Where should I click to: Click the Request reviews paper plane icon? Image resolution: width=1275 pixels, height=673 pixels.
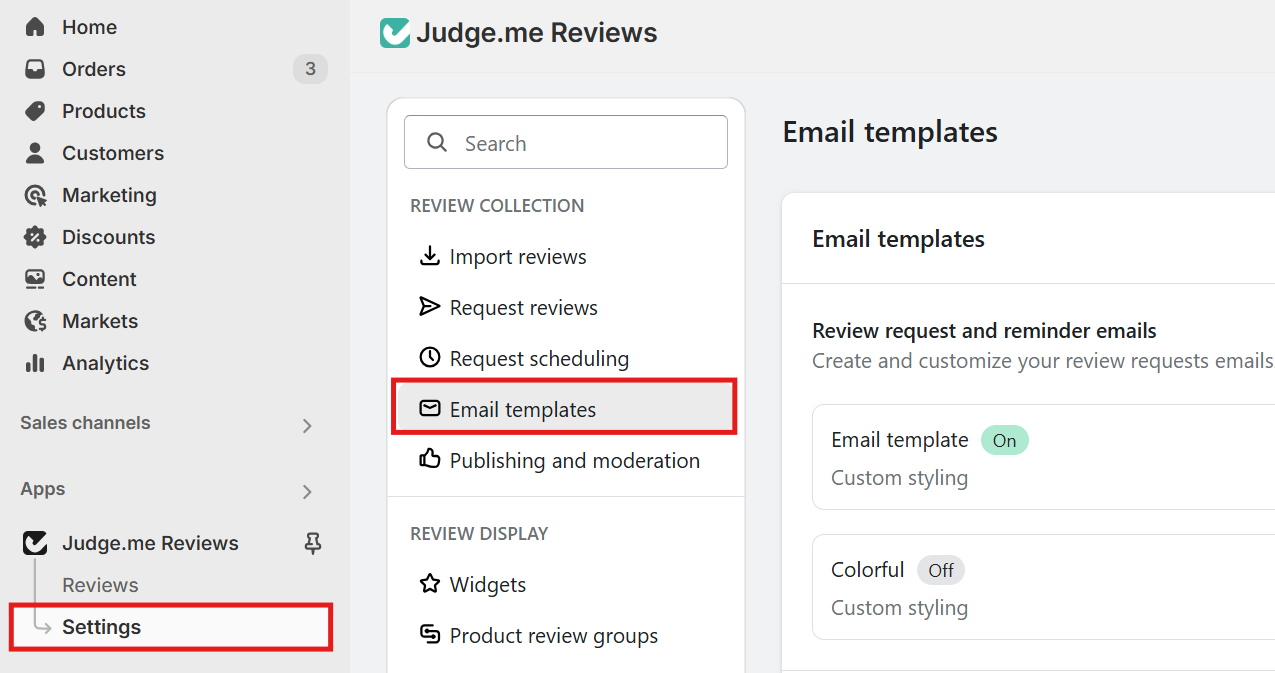click(429, 307)
